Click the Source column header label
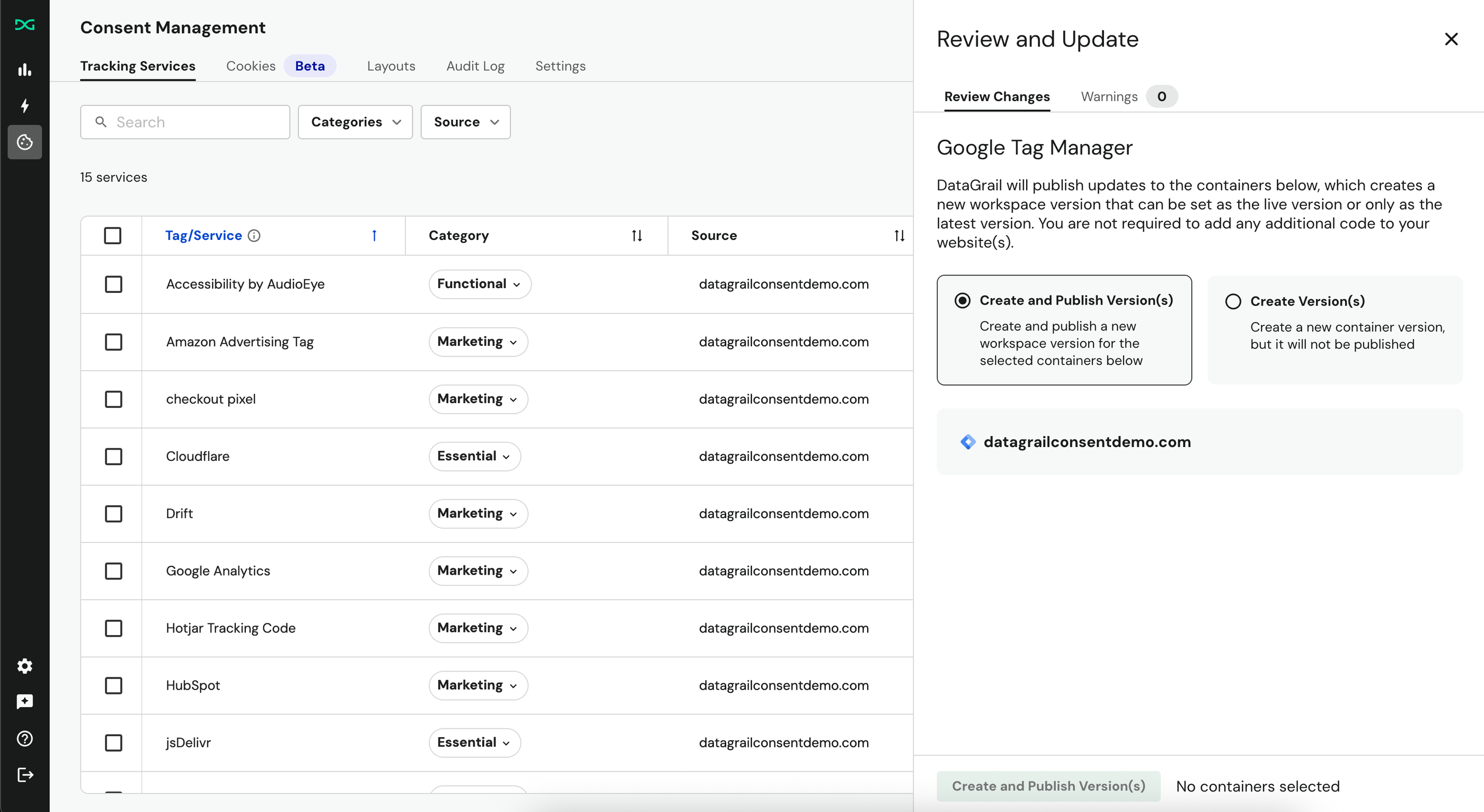The width and height of the screenshot is (1484, 812). coord(714,236)
